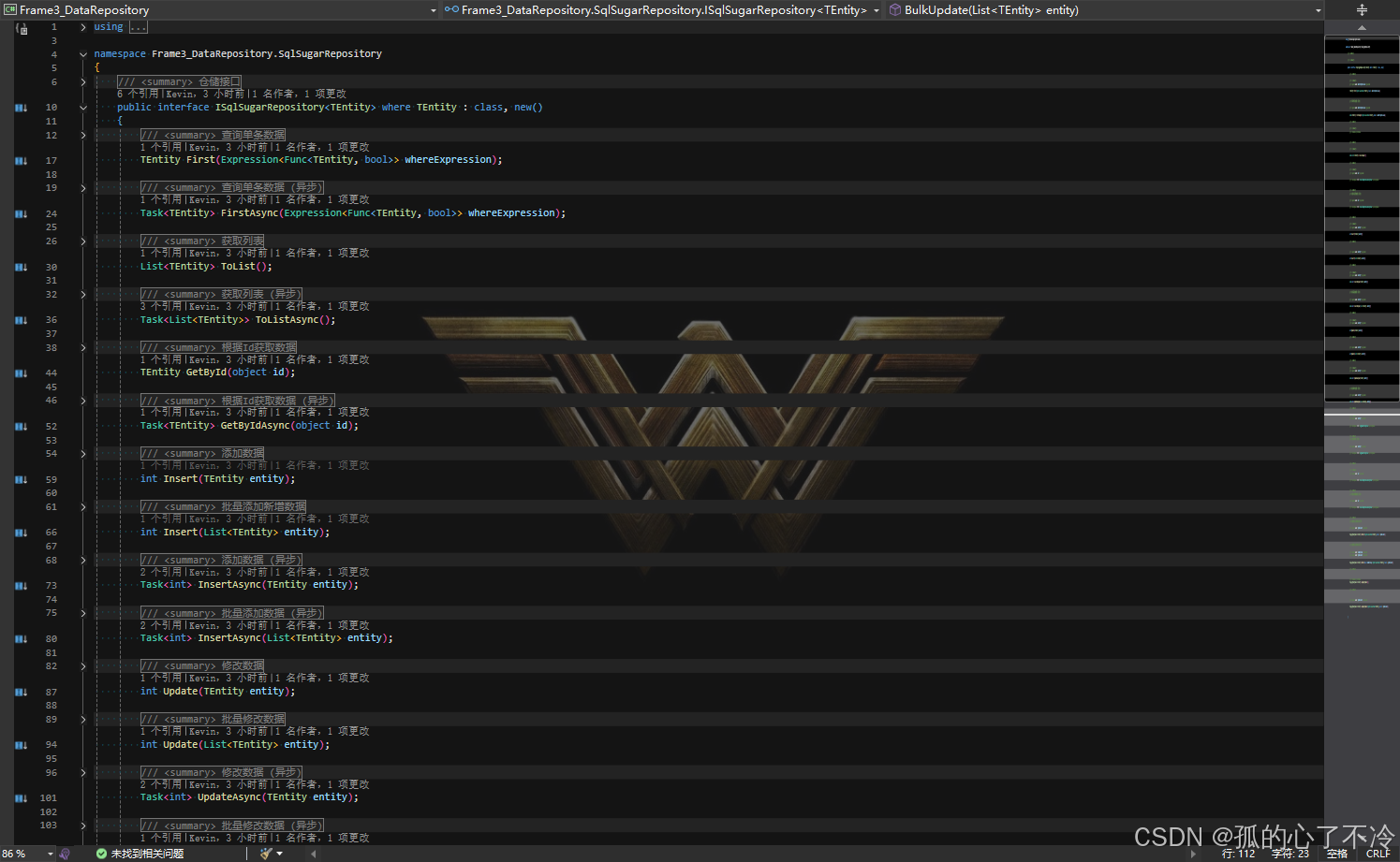Click the horizontal scrollbar right arrow
This screenshot has width=1400, height=862.
(1193, 854)
